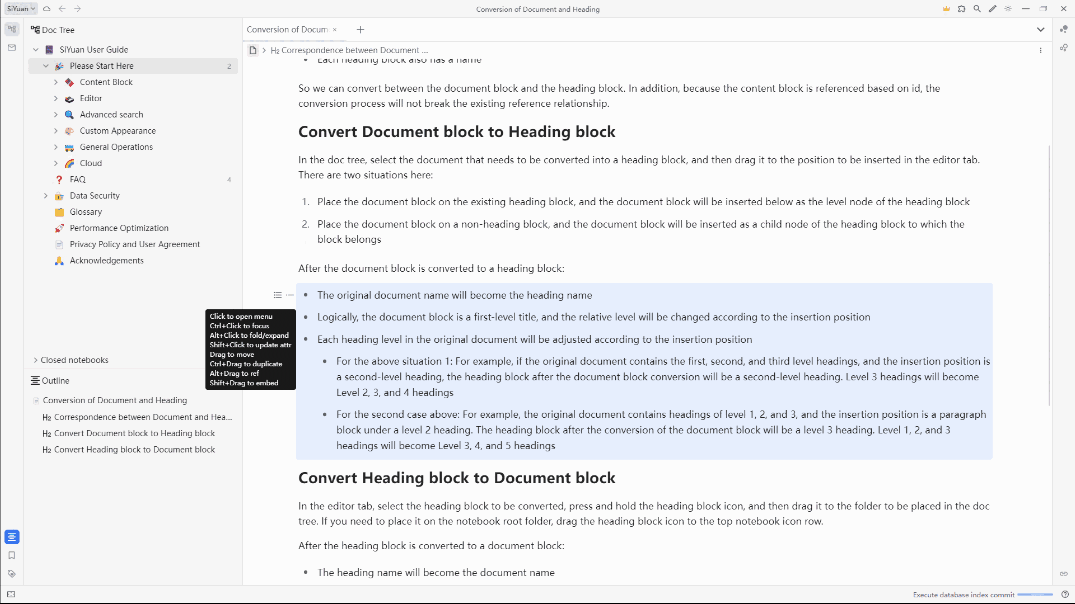Toggle read-only edit mode pencil icon
The width and height of the screenshot is (1075, 604).
[992, 9]
